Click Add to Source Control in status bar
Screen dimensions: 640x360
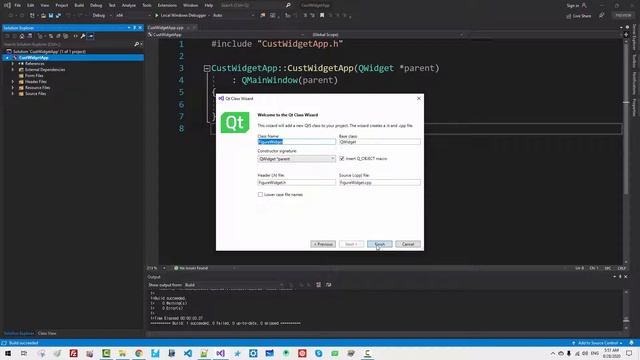(x=598, y=343)
